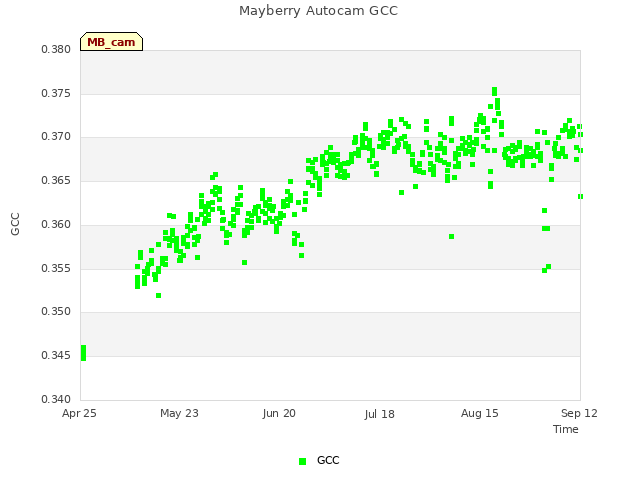Click the 0.340 y-axis value
This screenshot has width=640, height=480.
tap(56, 399)
